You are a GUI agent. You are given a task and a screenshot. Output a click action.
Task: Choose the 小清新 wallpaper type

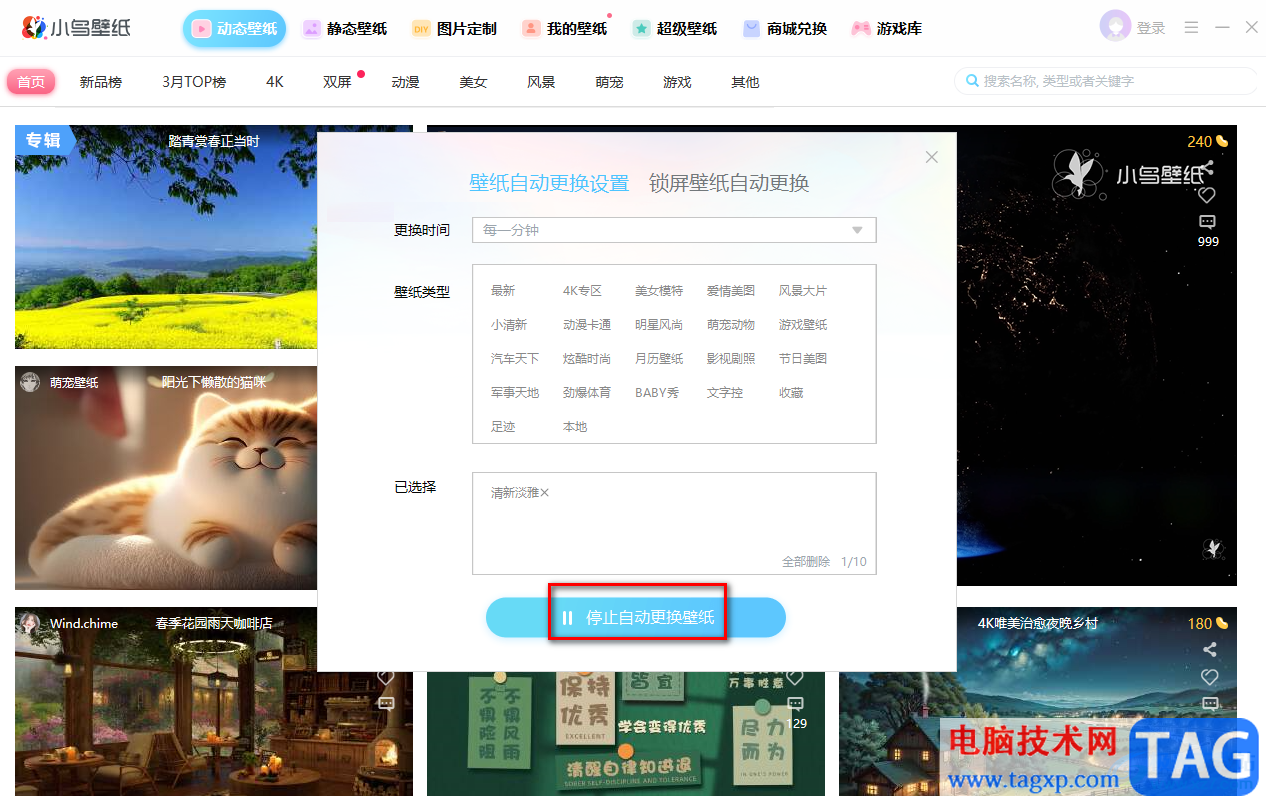[509, 325]
